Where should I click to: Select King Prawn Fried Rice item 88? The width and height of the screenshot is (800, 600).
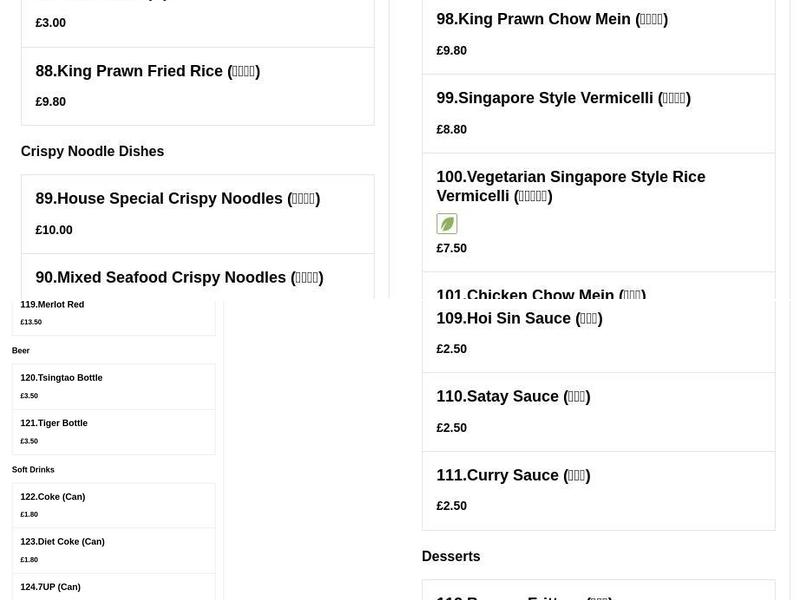coord(147,71)
